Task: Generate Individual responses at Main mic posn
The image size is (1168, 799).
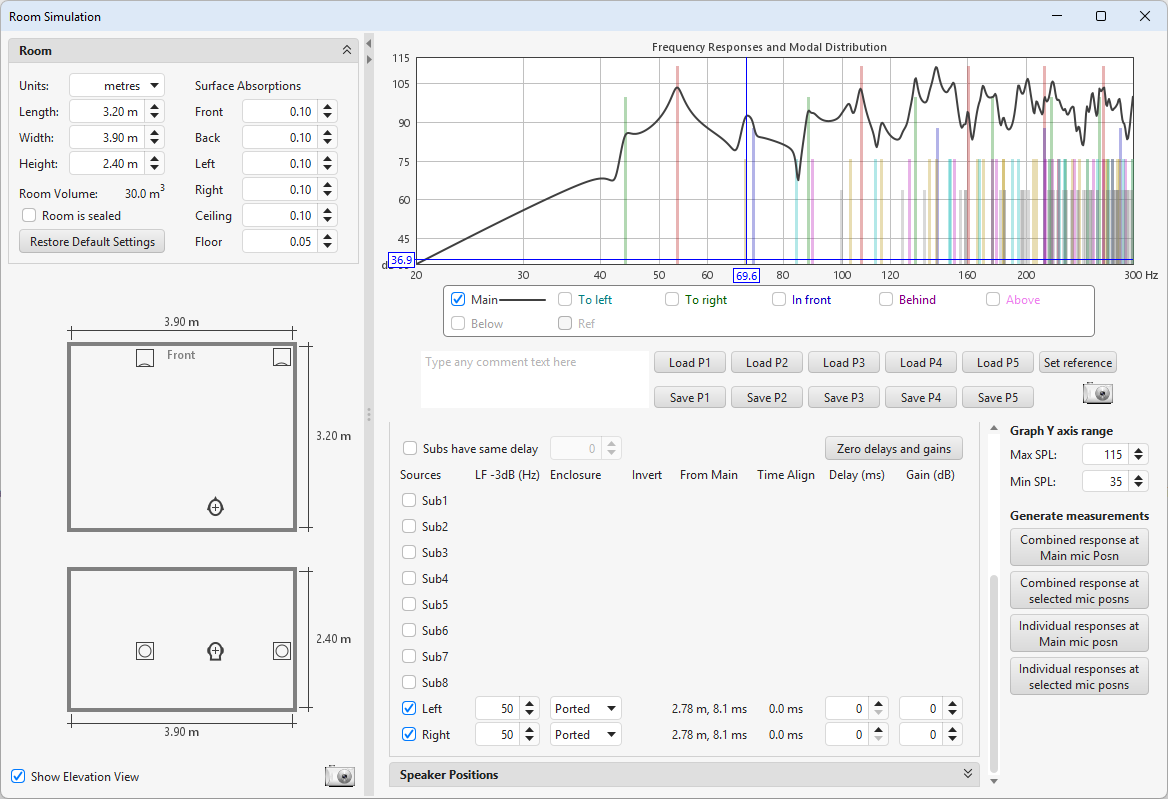Action: pyautogui.click(x=1079, y=634)
